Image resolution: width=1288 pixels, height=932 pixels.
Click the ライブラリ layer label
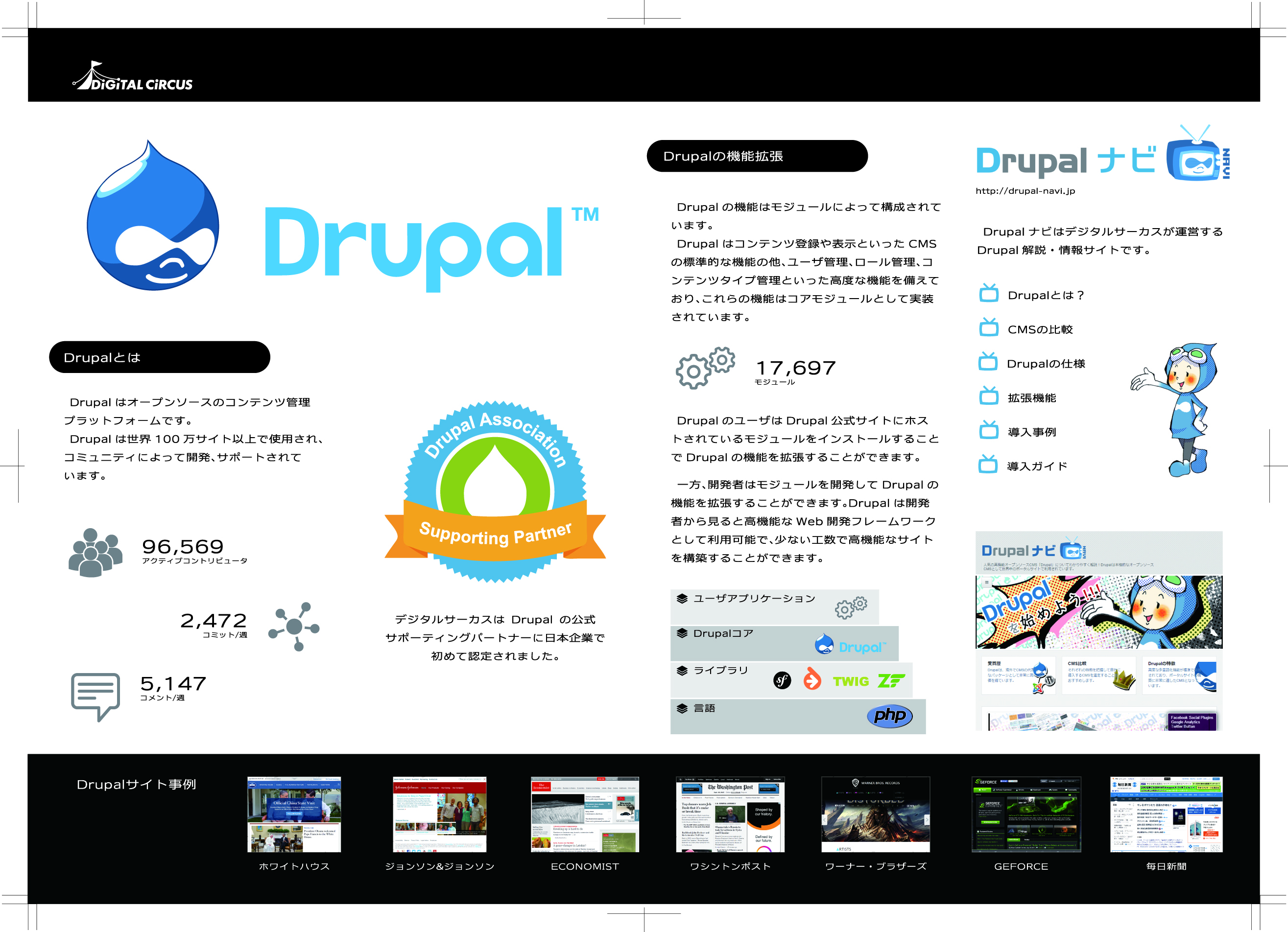pyautogui.click(x=721, y=670)
